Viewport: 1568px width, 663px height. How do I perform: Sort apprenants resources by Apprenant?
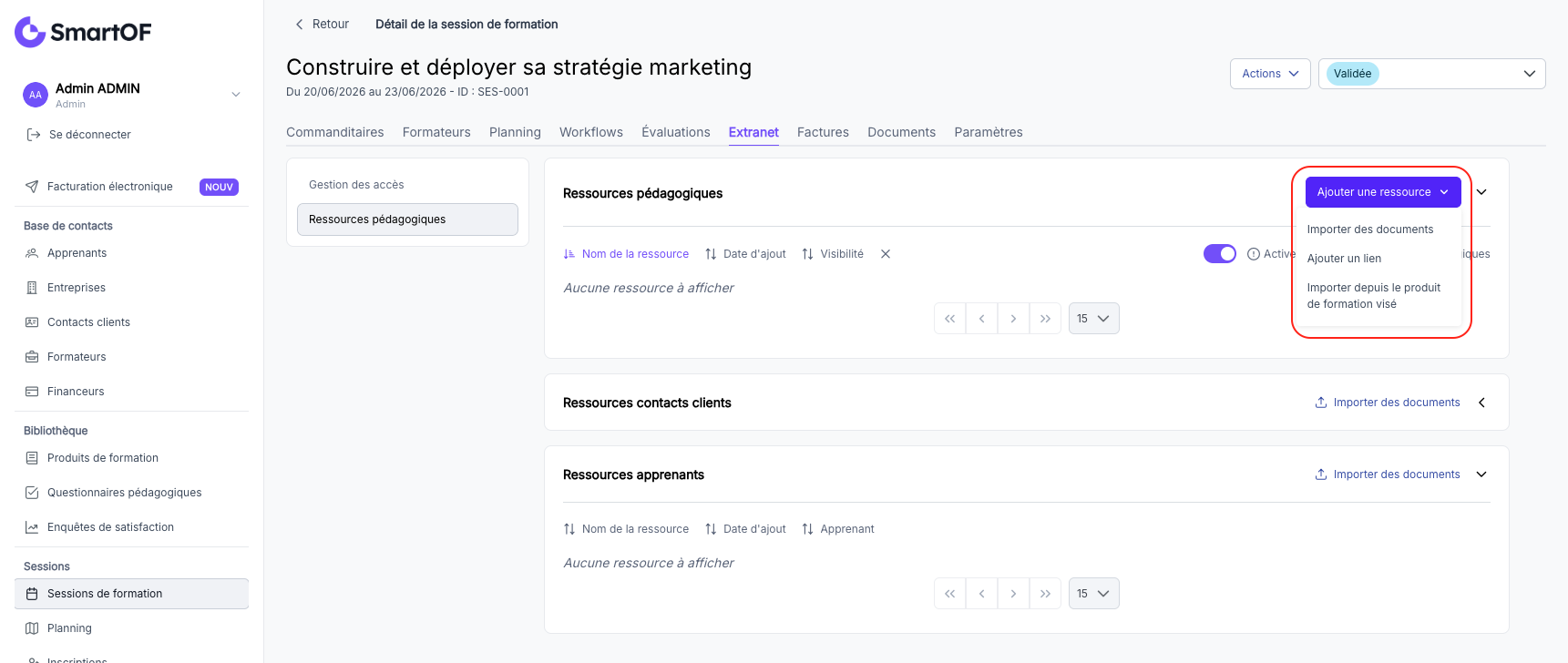pyautogui.click(x=838, y=529)
